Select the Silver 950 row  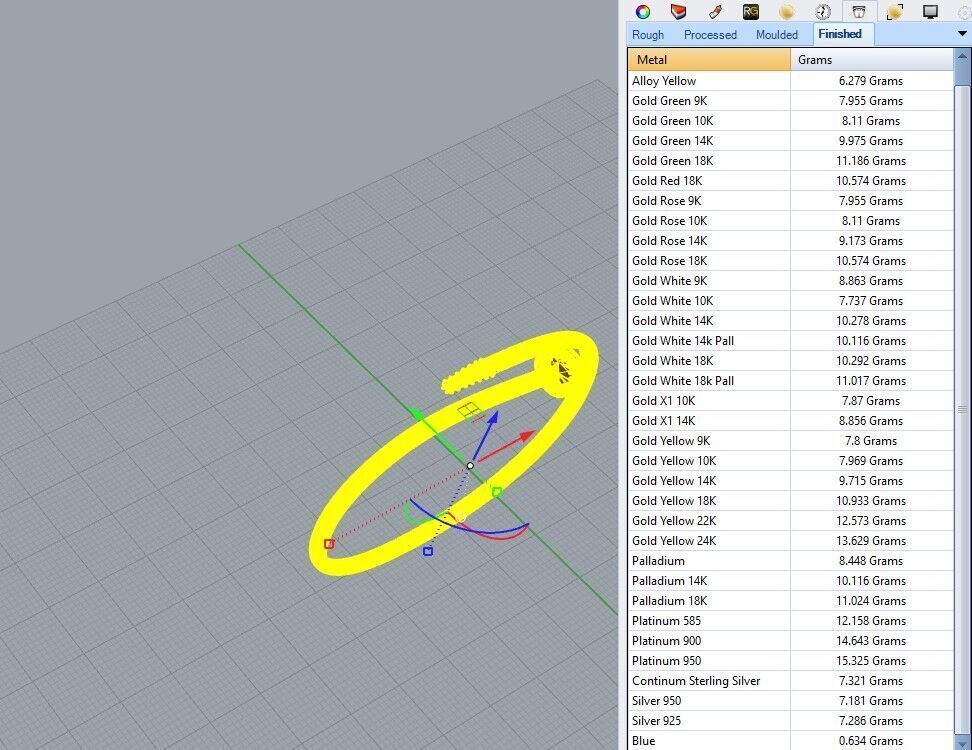pos(790,700)
